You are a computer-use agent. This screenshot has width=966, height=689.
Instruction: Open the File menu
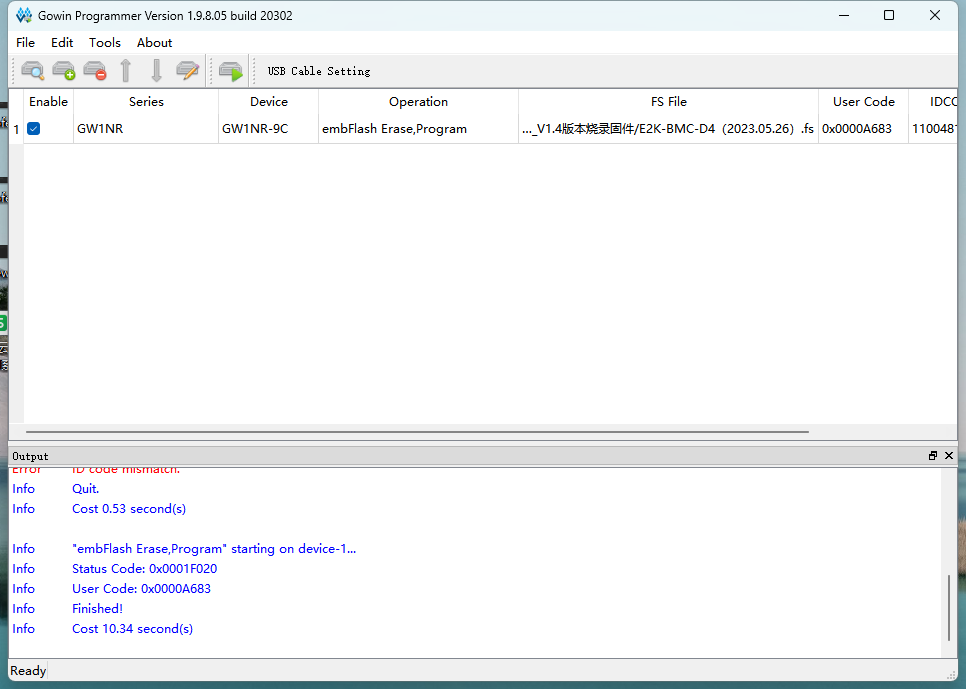(x=25, y=43)
